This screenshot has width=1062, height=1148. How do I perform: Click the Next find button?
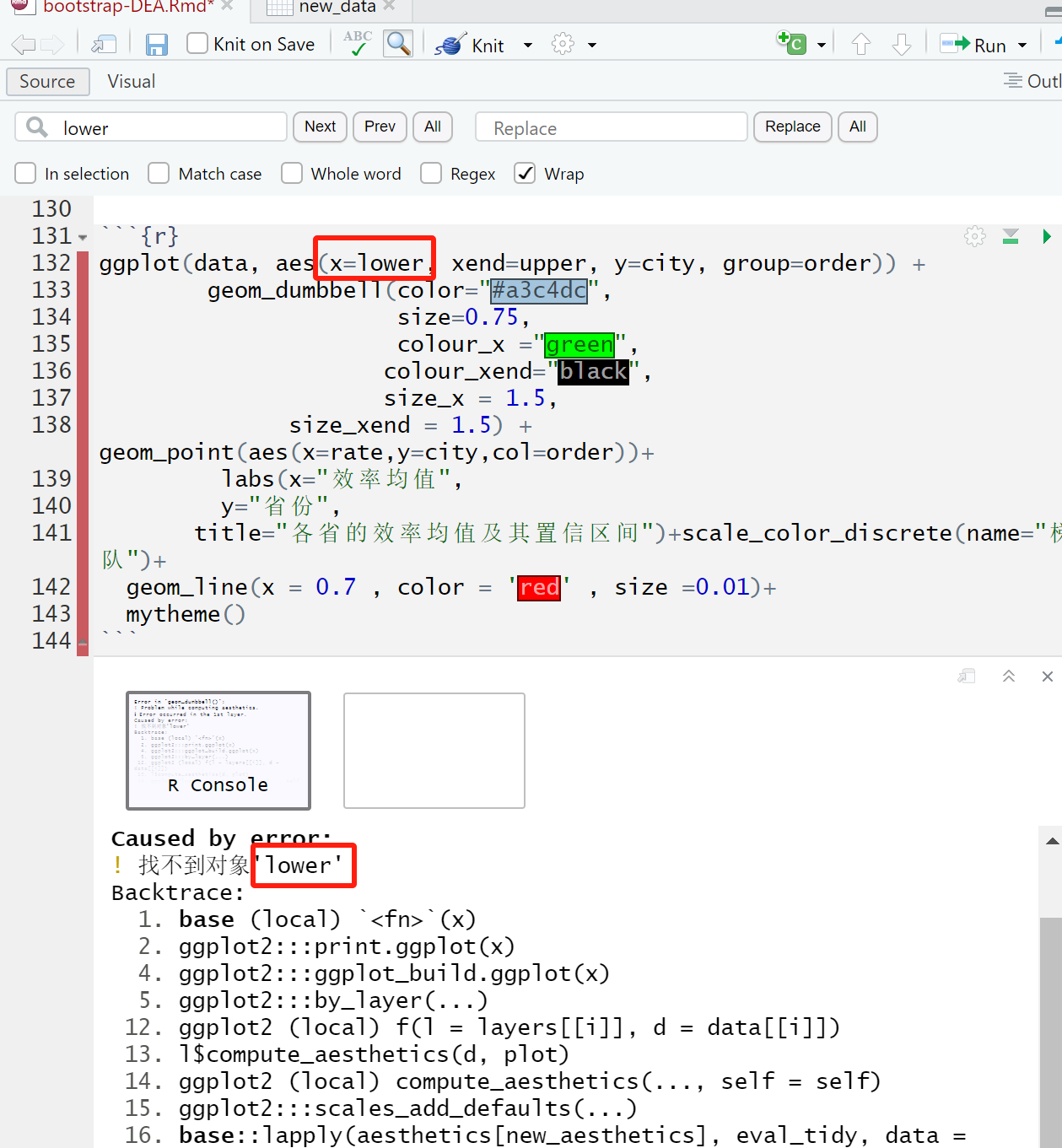[x=321, y=127]
